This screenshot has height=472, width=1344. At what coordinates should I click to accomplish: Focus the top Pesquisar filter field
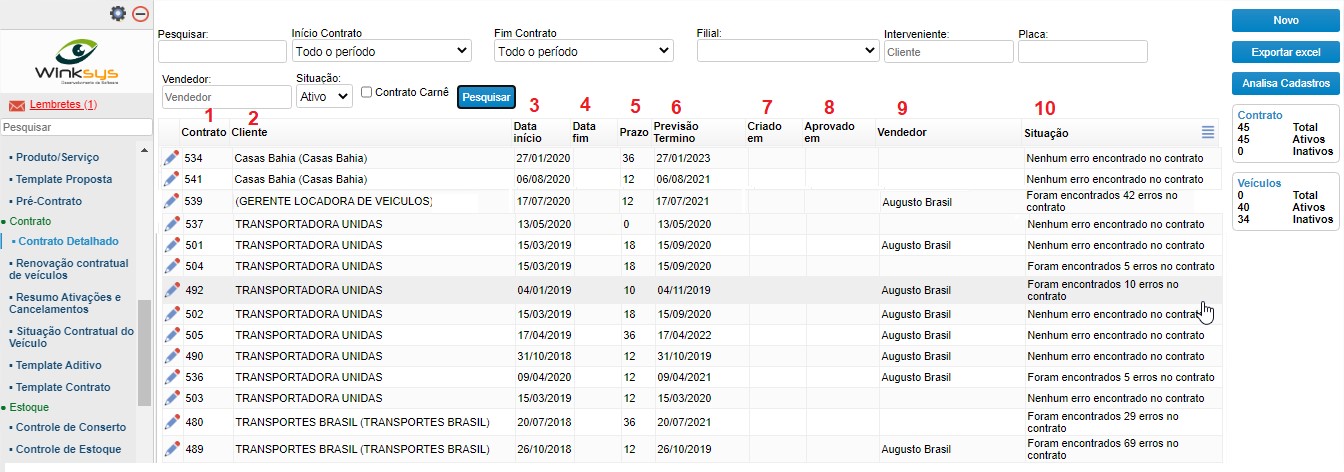222,51
